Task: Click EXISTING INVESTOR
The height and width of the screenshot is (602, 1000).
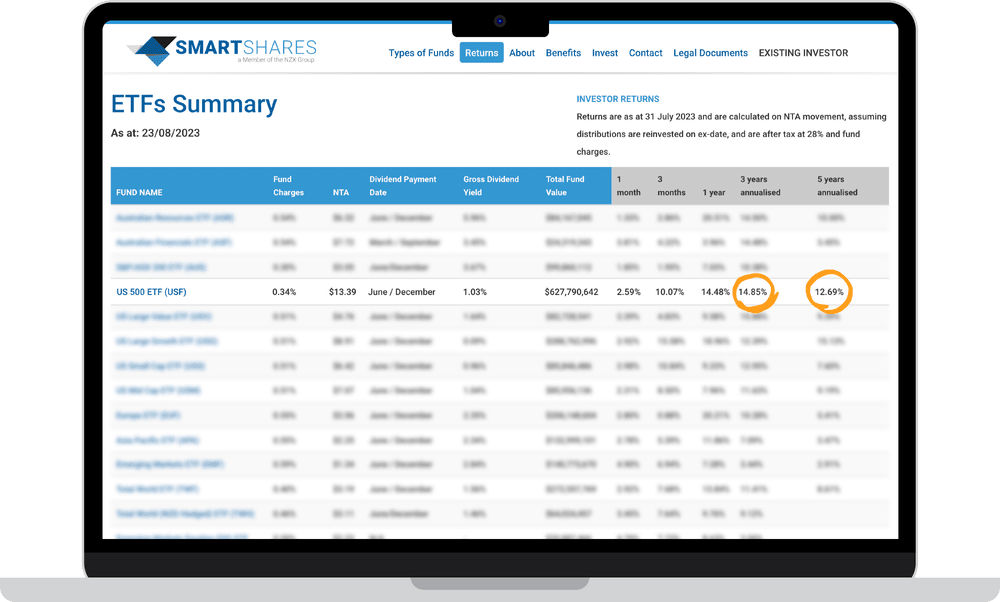Action: pyautogui.click(x=803, y=53)
